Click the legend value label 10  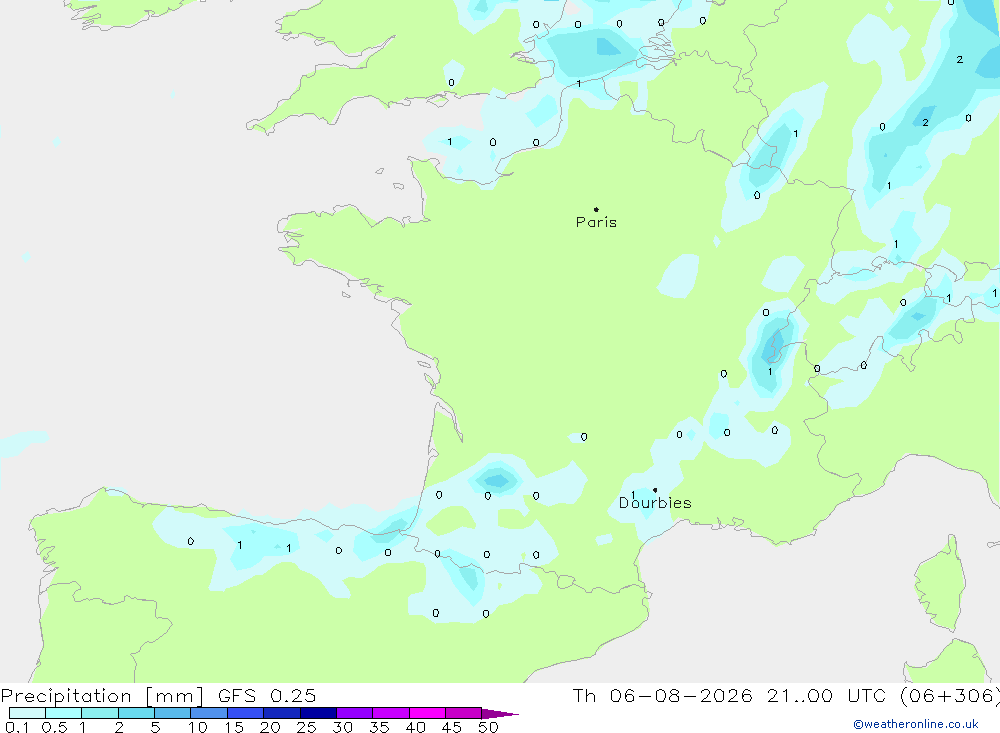tap(198, 727)
